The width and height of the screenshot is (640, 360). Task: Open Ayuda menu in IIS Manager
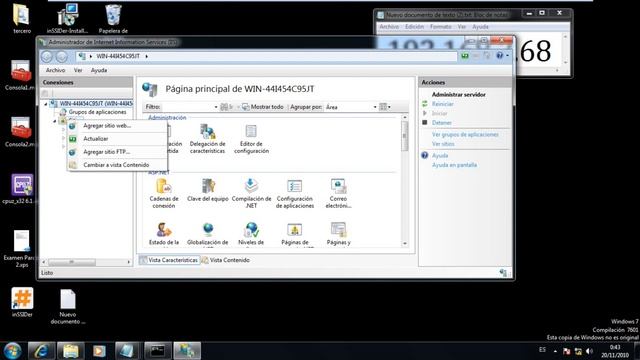pos(99,70)
